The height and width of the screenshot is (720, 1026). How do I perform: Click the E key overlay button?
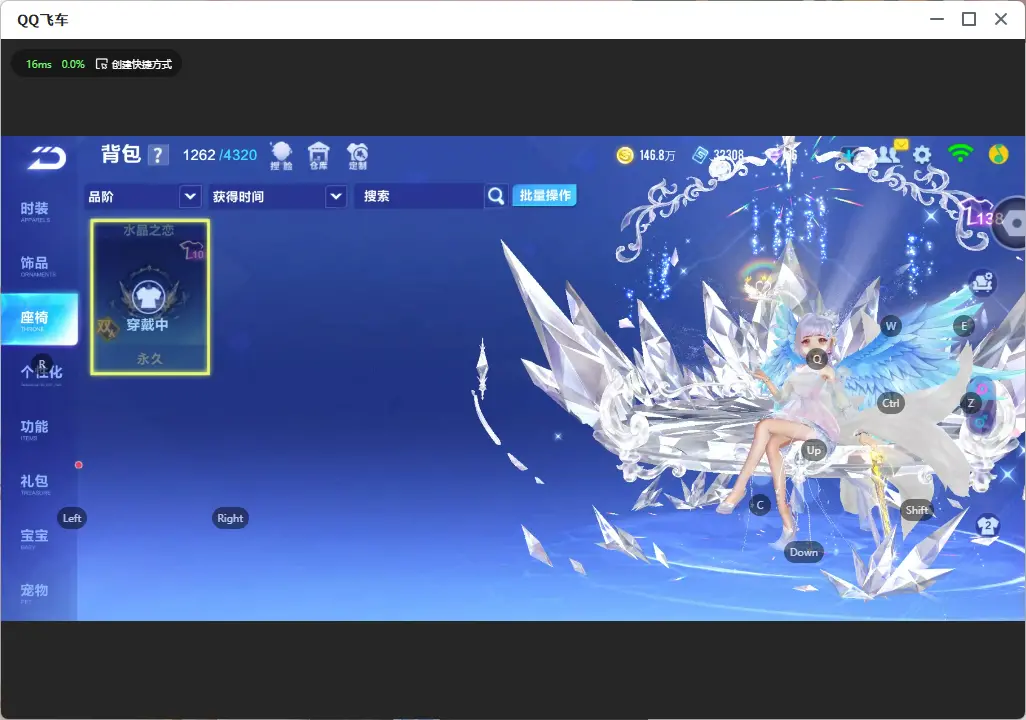coord(963,326)
